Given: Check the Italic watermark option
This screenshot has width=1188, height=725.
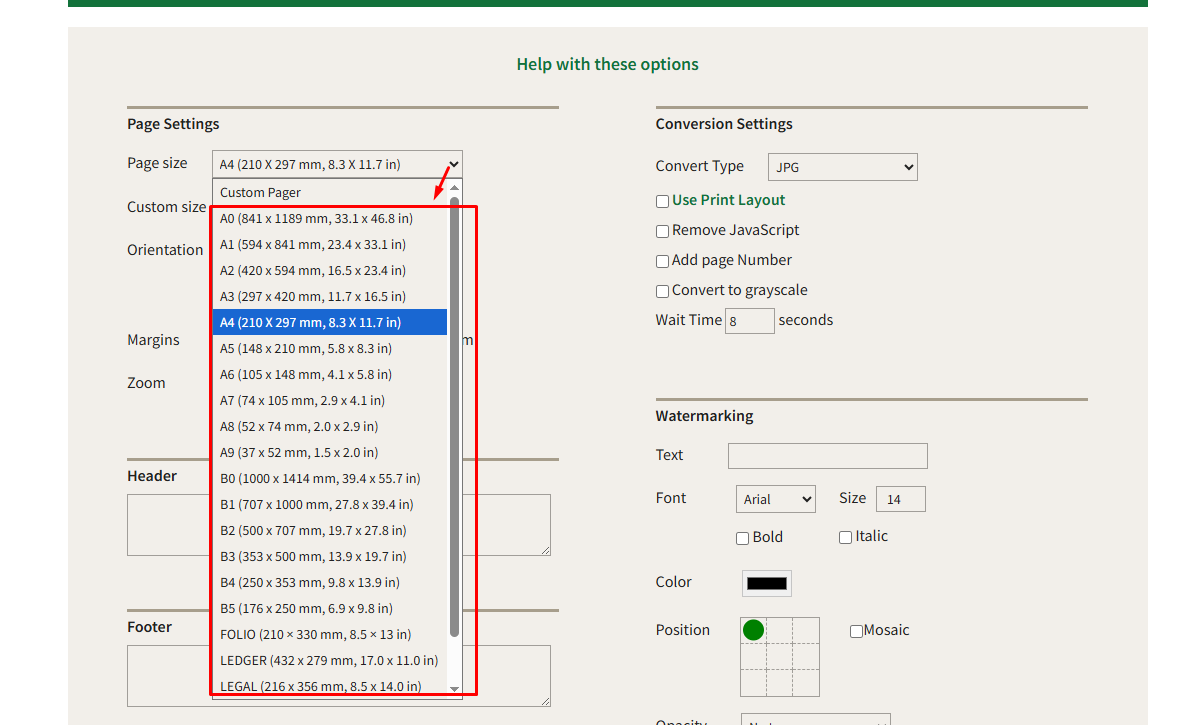Looking at the screenshot, I should (845, 537).
